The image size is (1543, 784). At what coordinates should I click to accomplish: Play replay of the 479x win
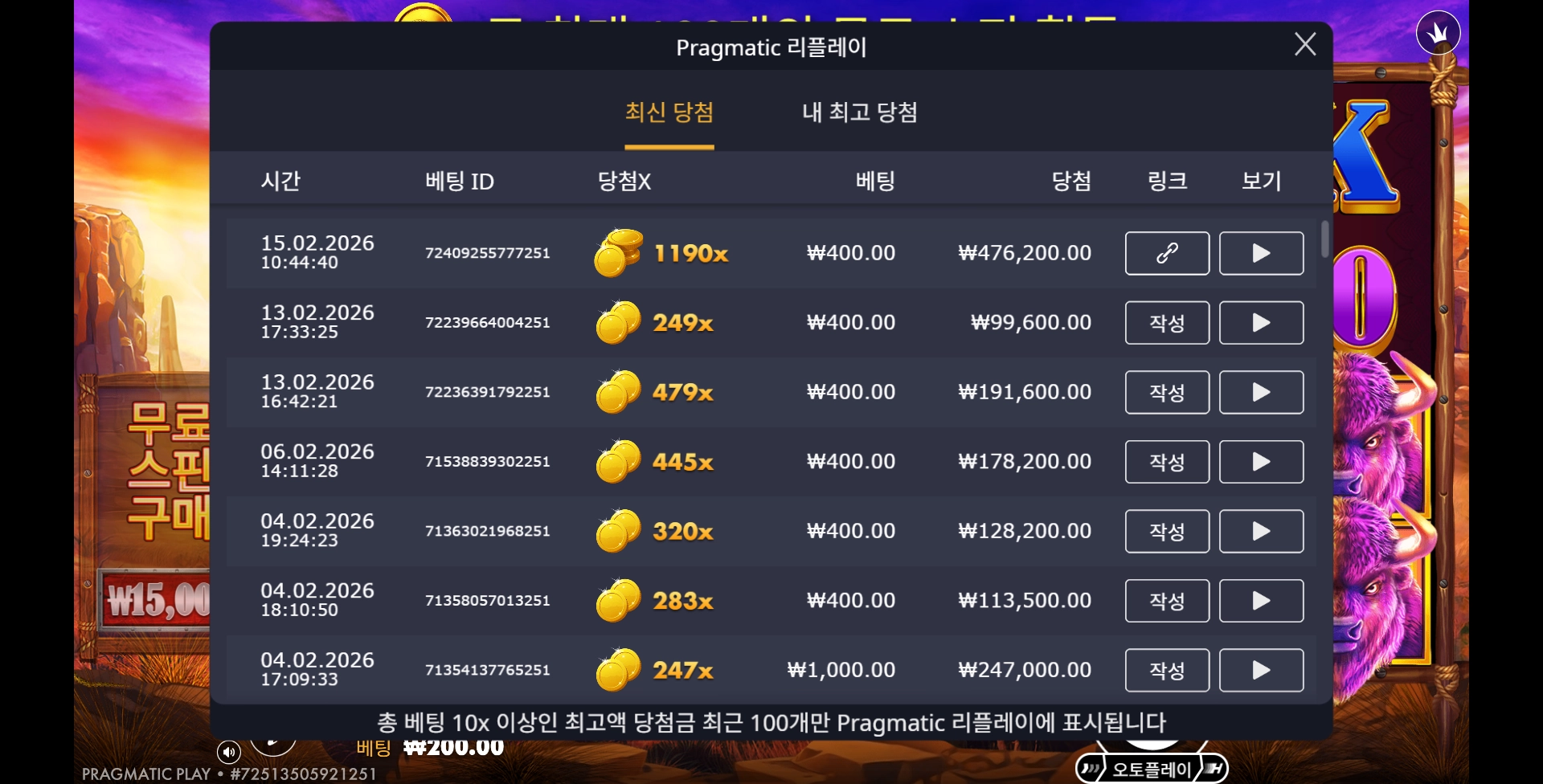(1261, 392)
